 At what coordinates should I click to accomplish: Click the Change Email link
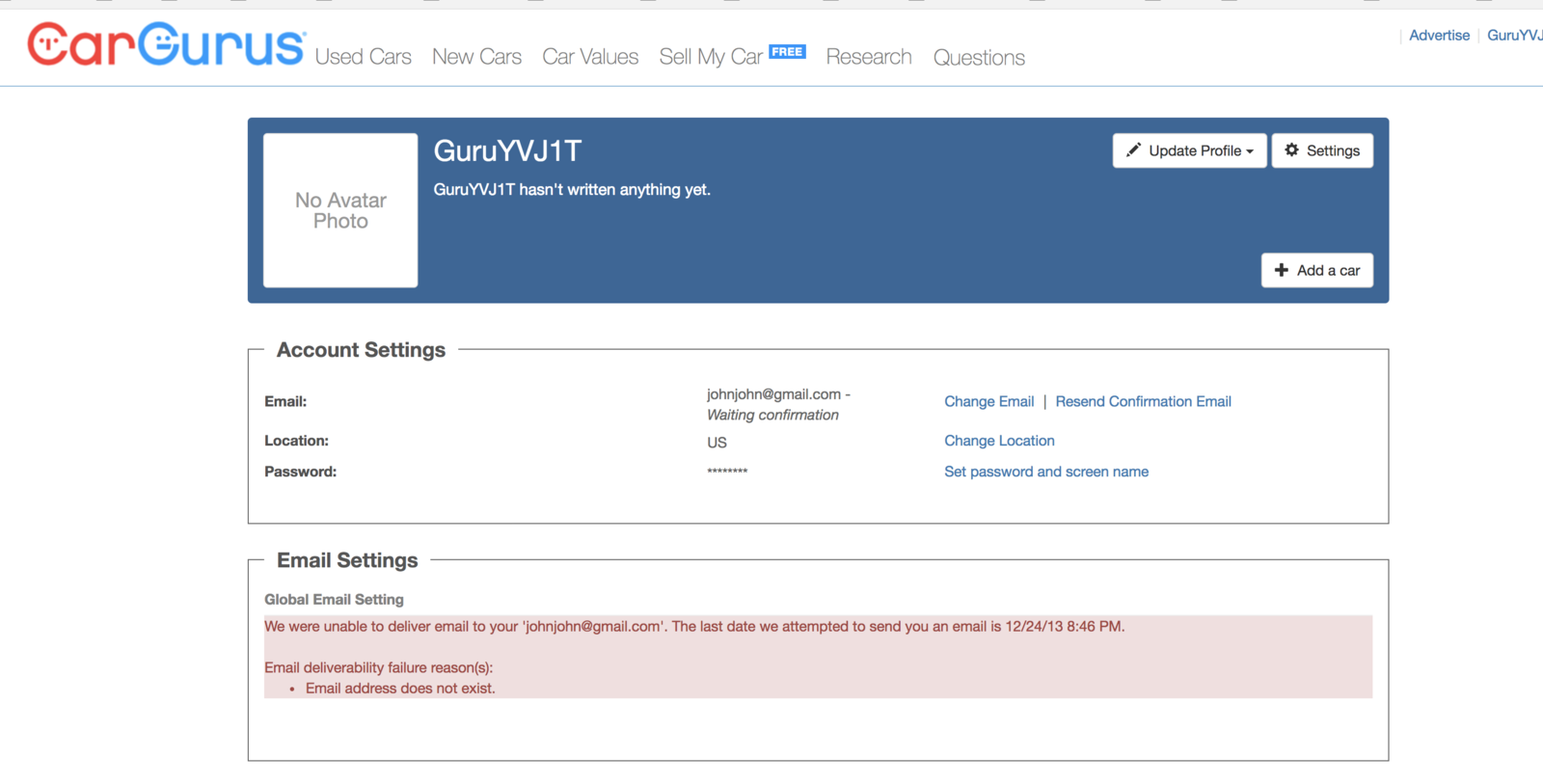(988, 401)
